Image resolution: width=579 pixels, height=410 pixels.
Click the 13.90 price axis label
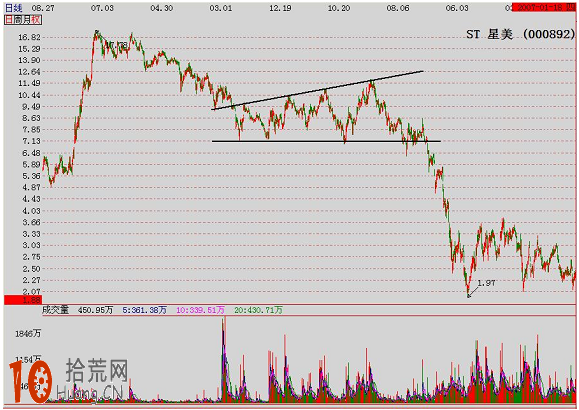pyautogui.click(x=29, y=60)
